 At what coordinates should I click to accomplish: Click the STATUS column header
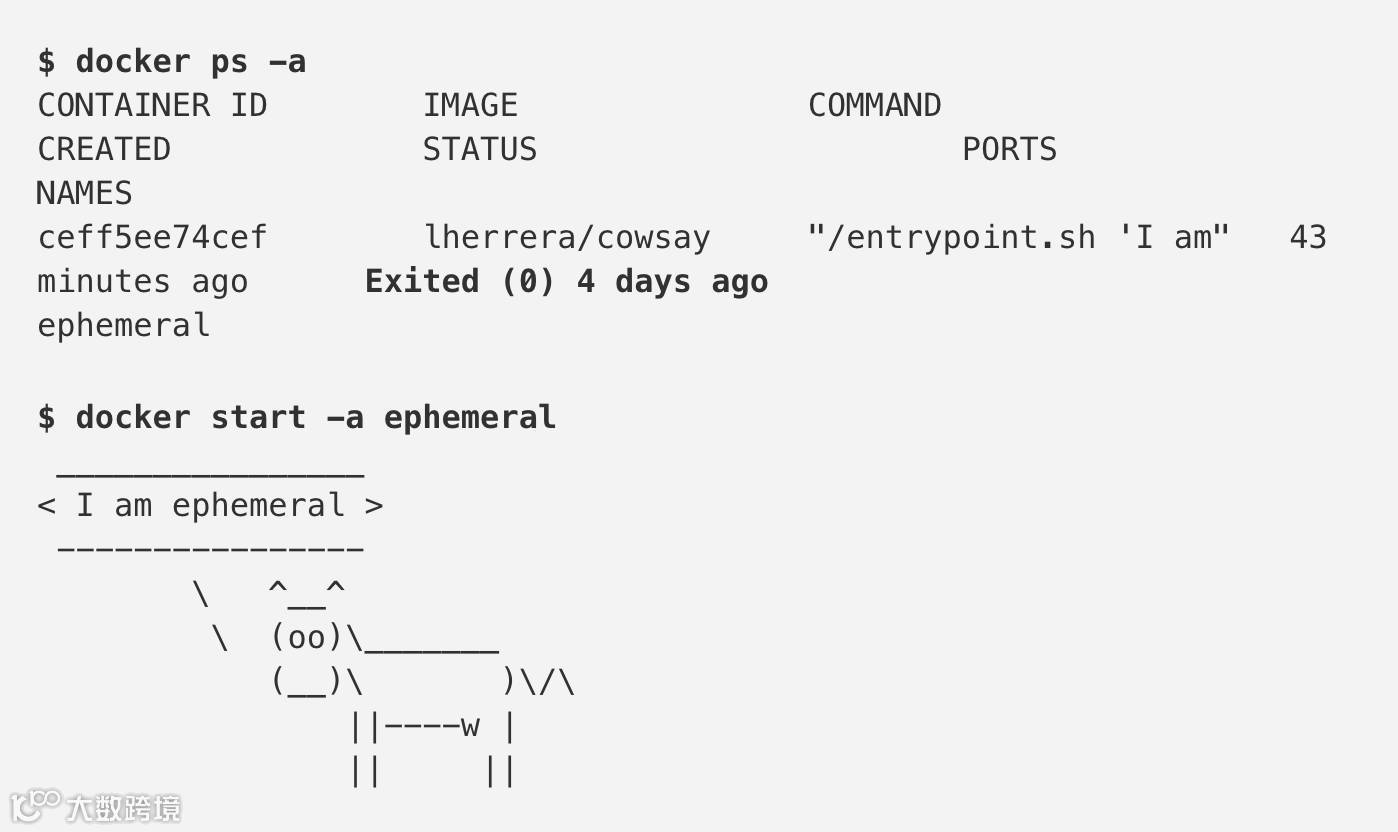point(479,149)
